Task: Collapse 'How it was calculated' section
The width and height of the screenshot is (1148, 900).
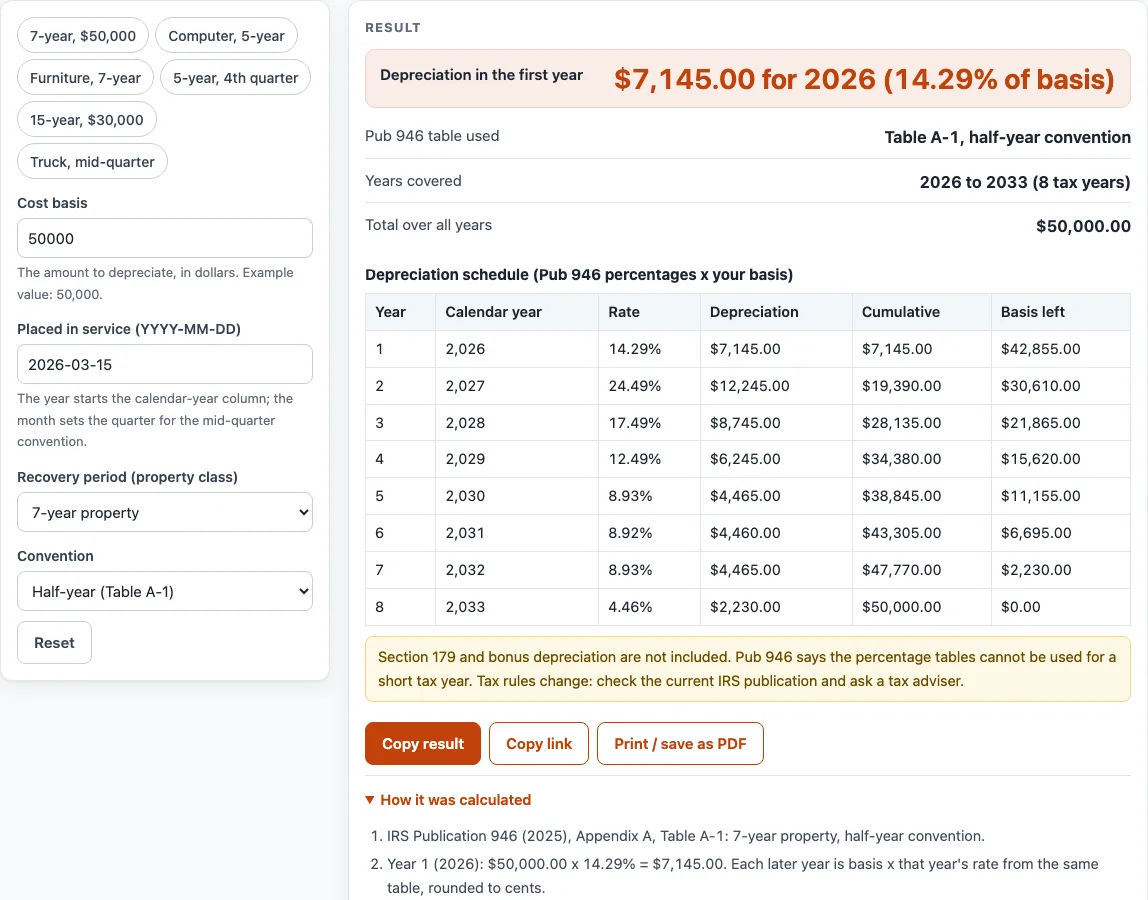Action: coord(448,800)
